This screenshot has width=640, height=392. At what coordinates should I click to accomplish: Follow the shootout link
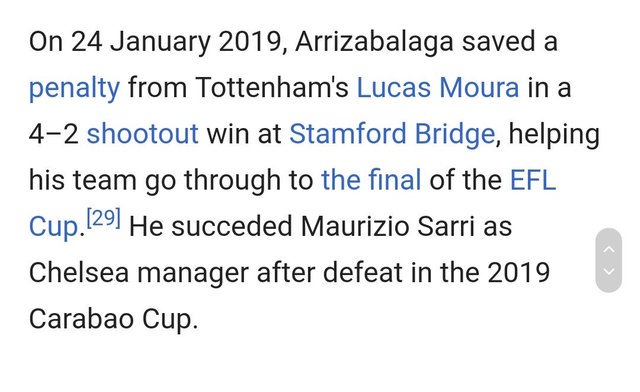point(142,134)
